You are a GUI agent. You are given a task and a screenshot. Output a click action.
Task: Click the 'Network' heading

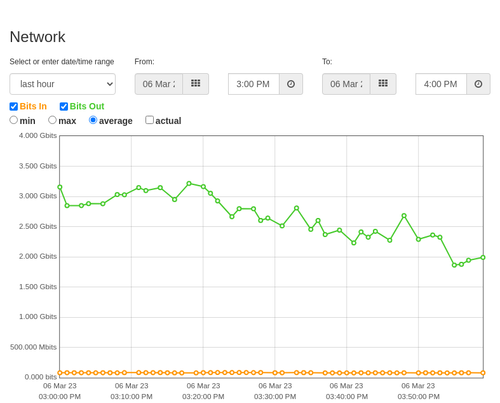(37, 37)
